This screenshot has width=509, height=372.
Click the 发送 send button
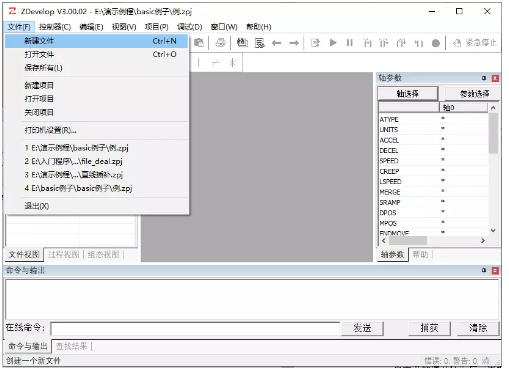[x=362, y=328]
